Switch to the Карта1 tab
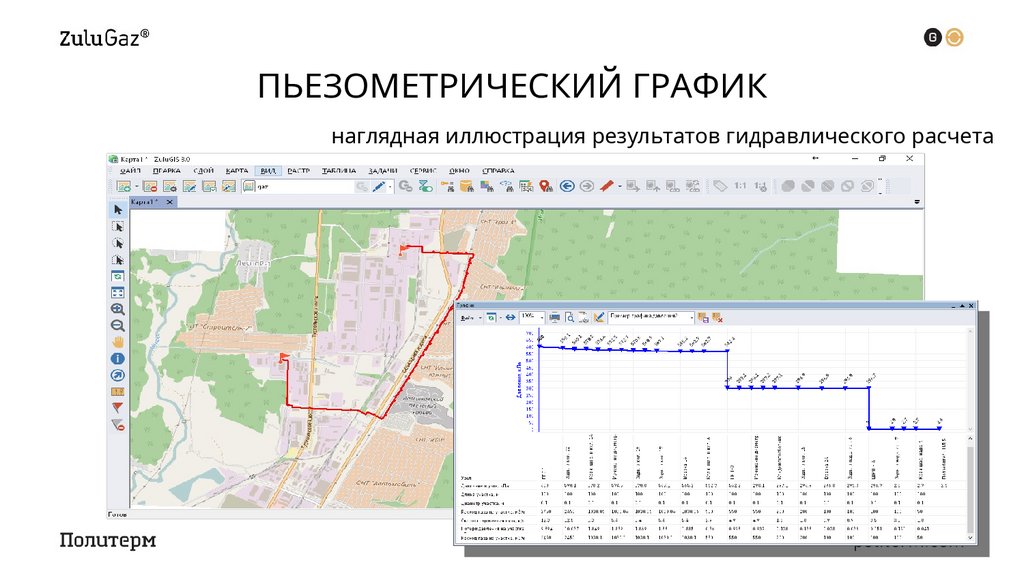The width and height of the screenshot is (1024, 576). 140,203
